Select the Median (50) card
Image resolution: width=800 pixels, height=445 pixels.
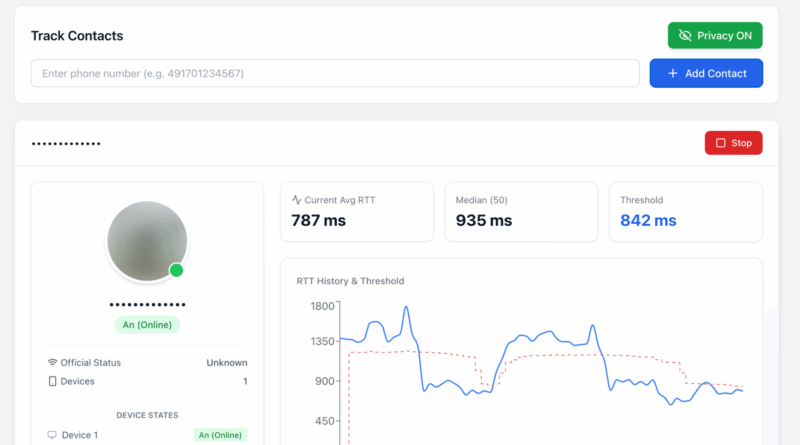click(521, 211)
